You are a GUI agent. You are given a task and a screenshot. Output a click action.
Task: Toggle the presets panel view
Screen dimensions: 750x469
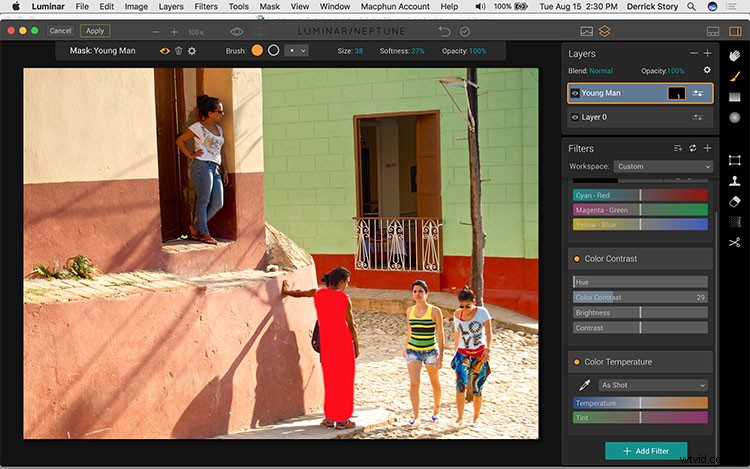coord(713,32)
